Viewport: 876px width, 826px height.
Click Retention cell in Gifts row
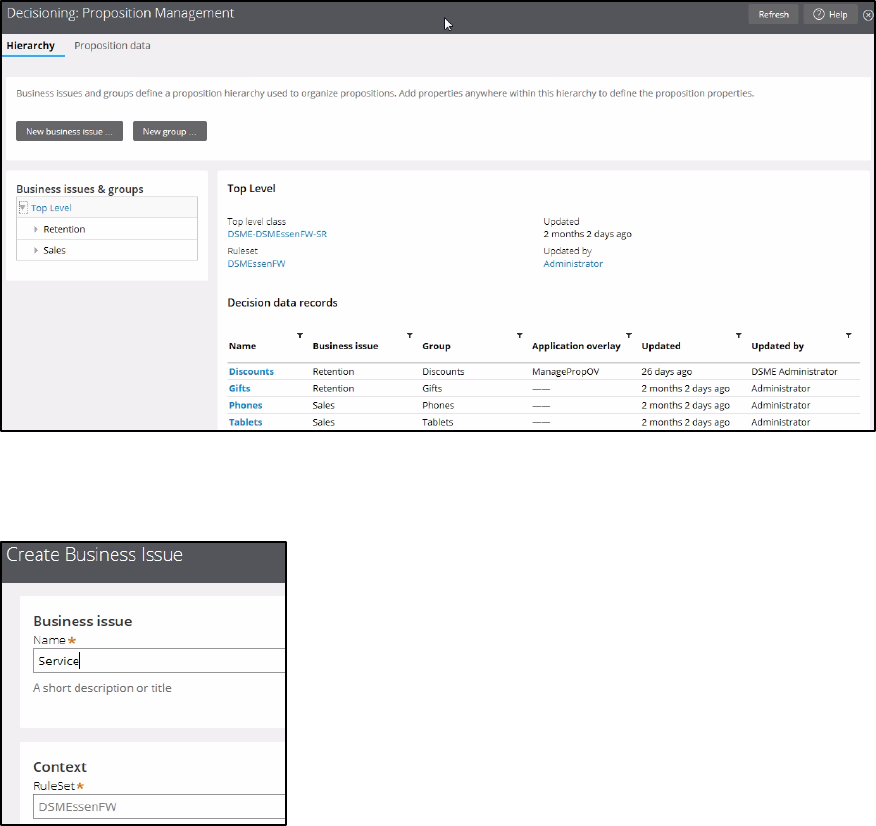[x=333, y=389]
